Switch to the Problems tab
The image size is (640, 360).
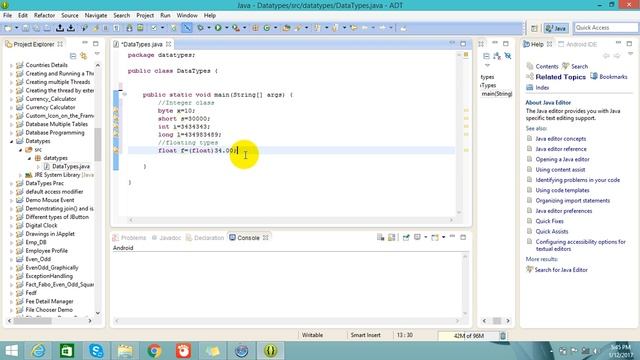click(x=129, y=238)
